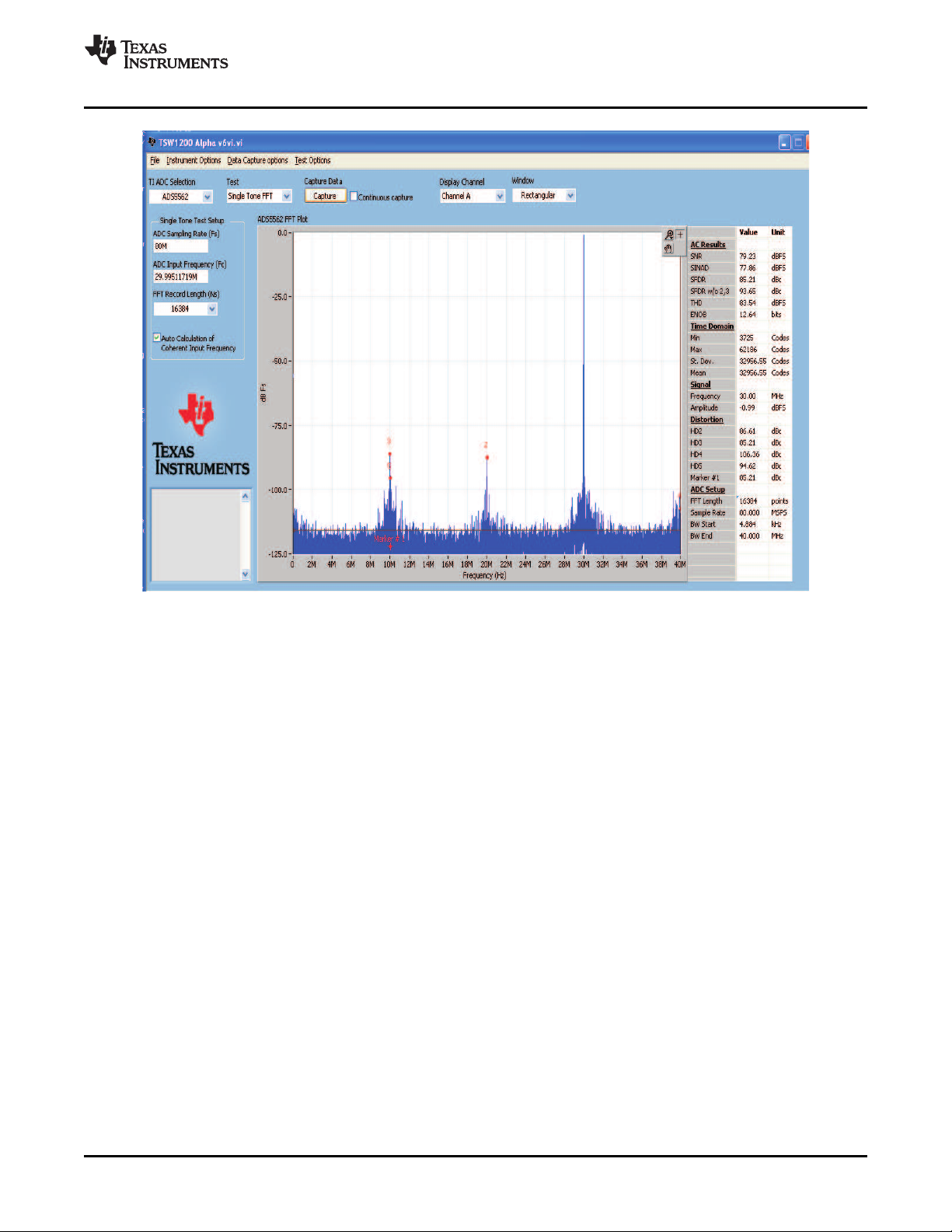Open the Test type dropdown
Viewport: 952px width, 1232px height.
(x=287, y=197)
